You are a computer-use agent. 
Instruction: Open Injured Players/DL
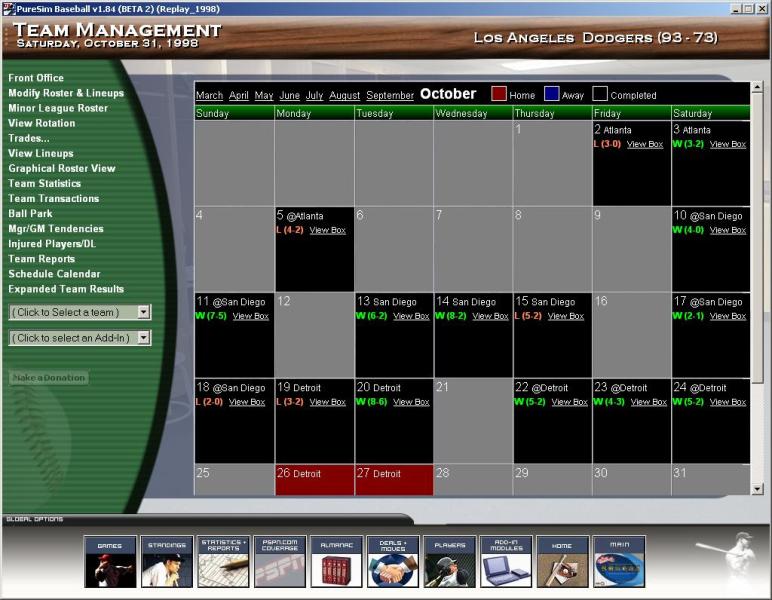click(52, 244)
